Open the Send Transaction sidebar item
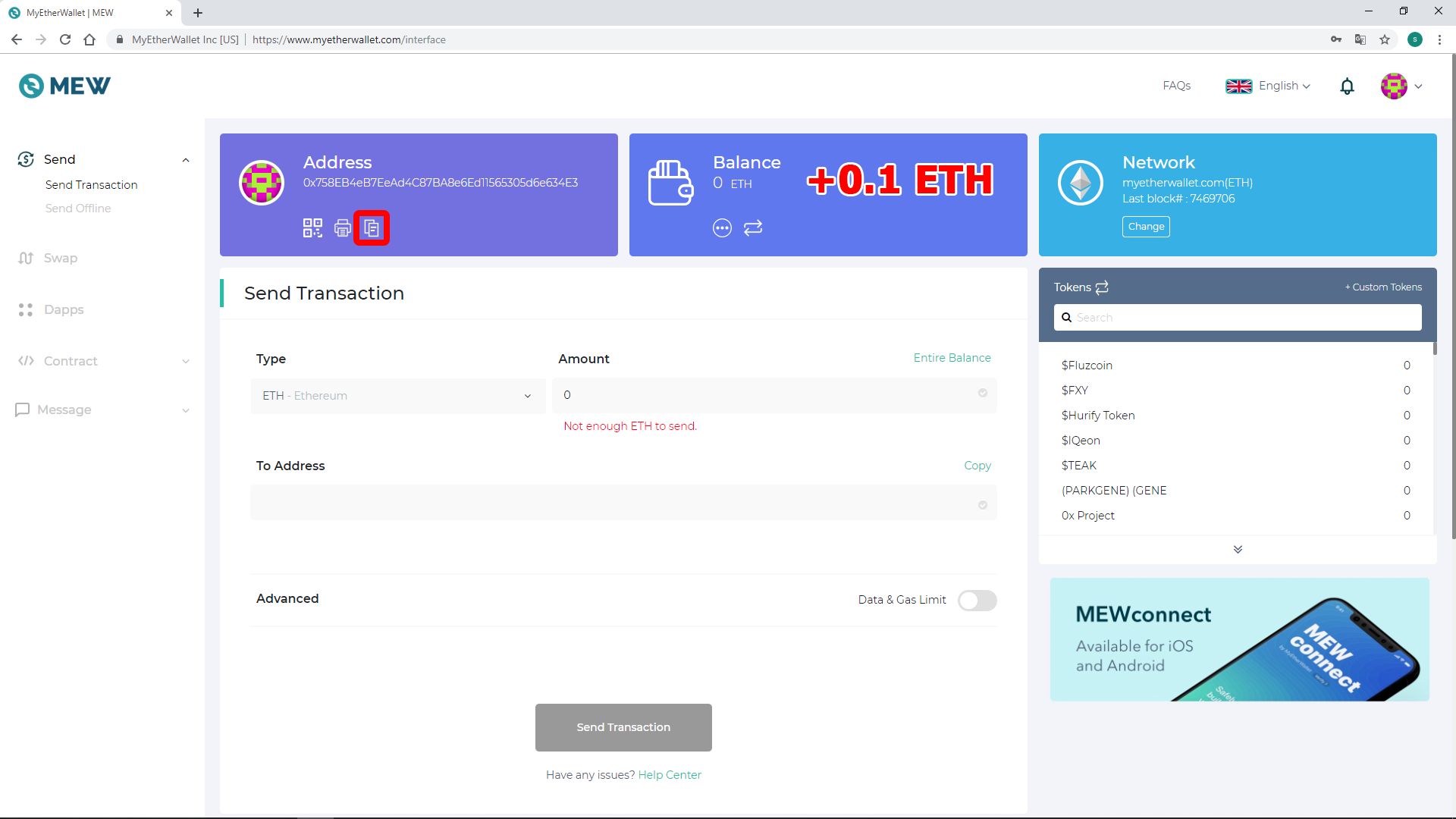The image size is (1456, 819). (x=91, y=185)
